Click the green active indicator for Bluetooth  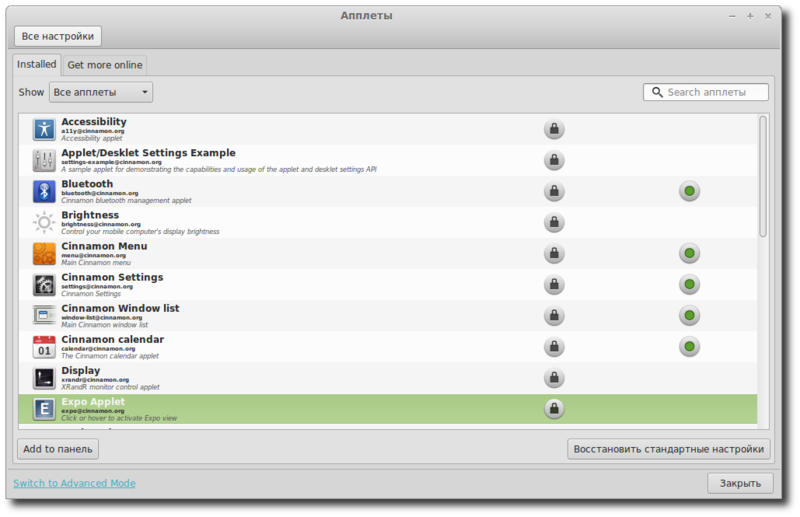click(689, 191)
